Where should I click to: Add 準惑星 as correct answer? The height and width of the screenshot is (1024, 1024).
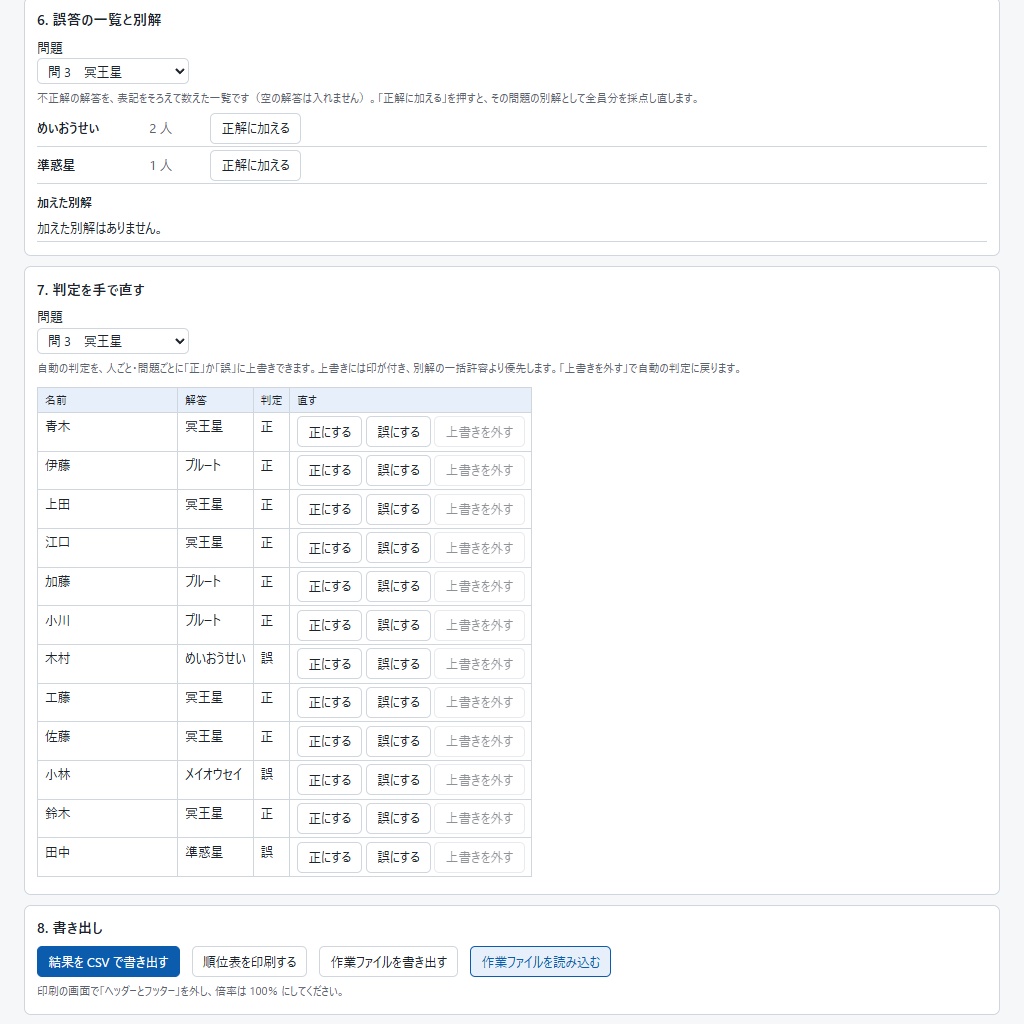pos(255,165)
